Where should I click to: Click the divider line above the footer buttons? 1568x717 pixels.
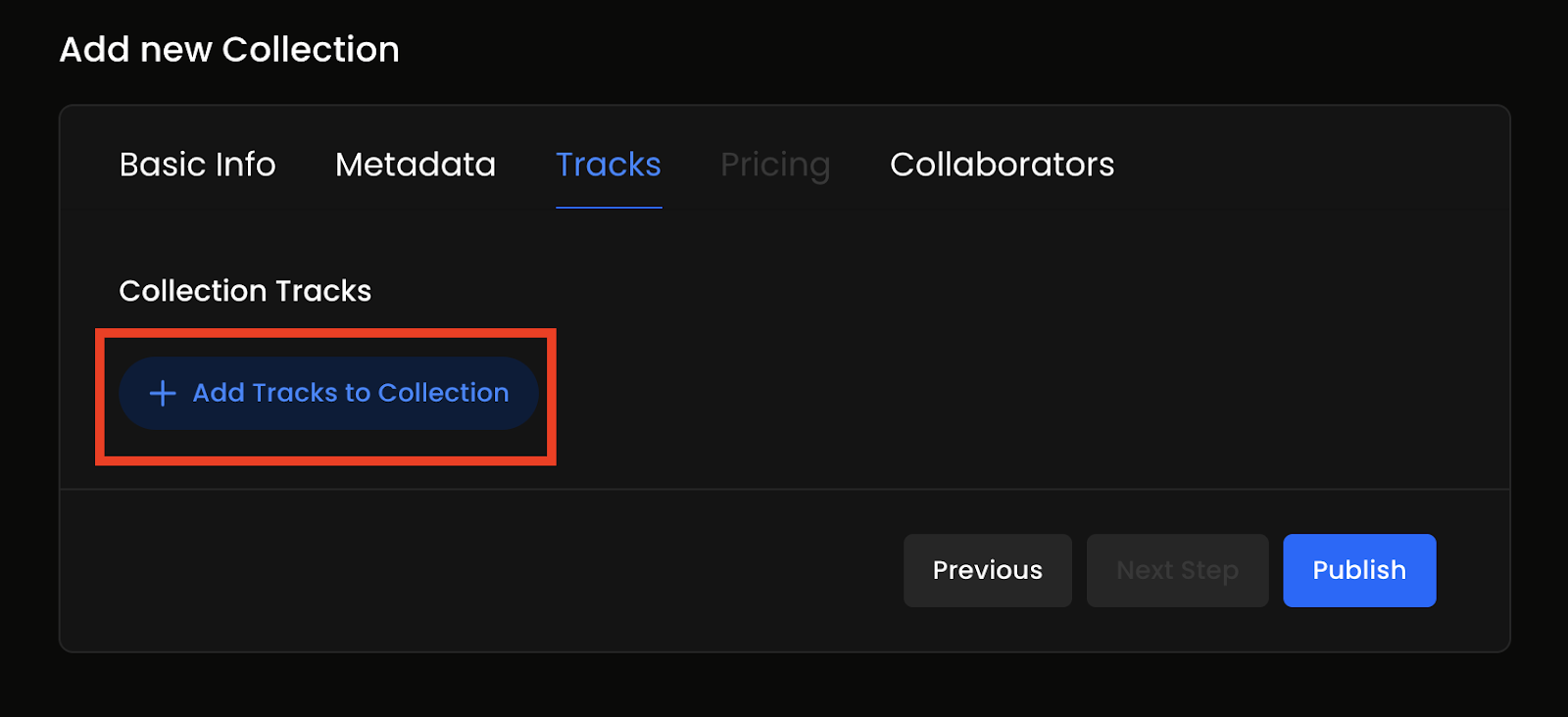coord(784,489)
